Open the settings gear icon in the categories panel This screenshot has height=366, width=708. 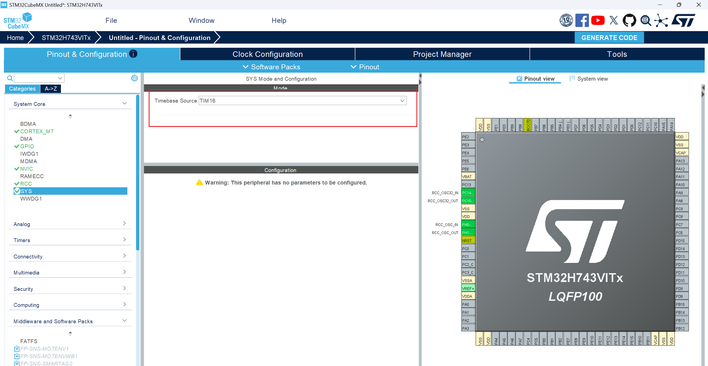click(134, 78)
